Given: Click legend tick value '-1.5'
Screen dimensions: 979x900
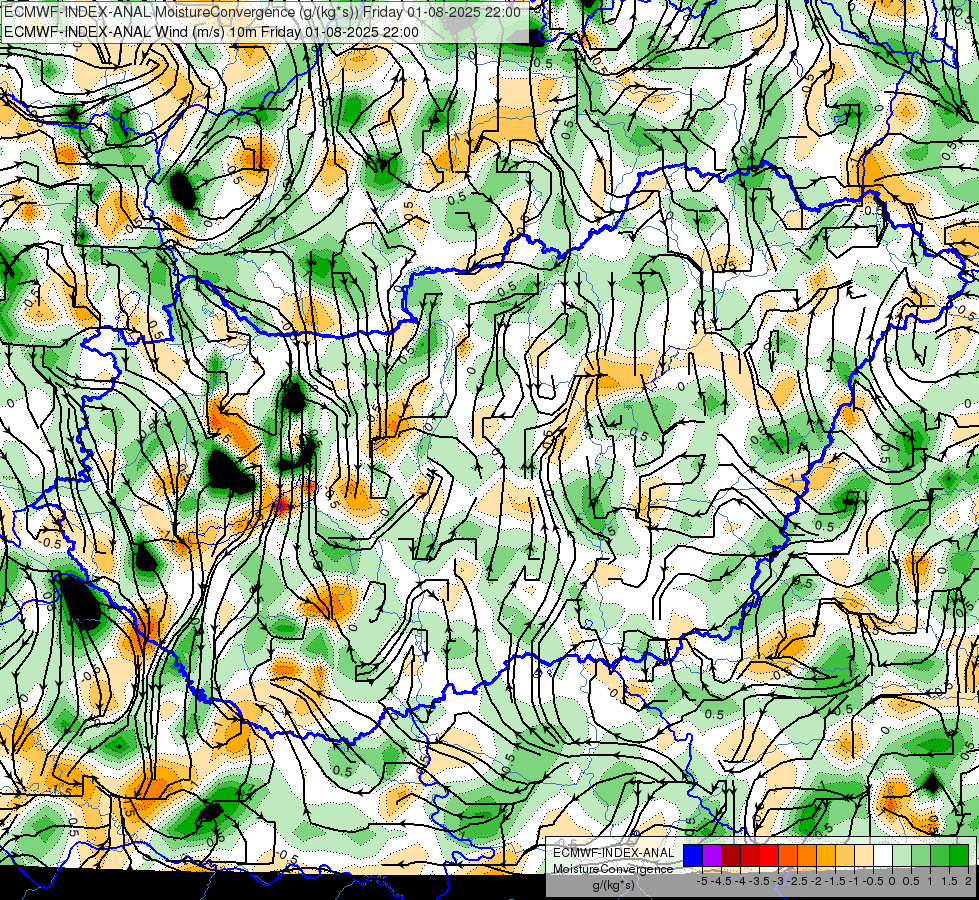Looking at the screenshot, I should pyautogui.click(x=835, y=881).
